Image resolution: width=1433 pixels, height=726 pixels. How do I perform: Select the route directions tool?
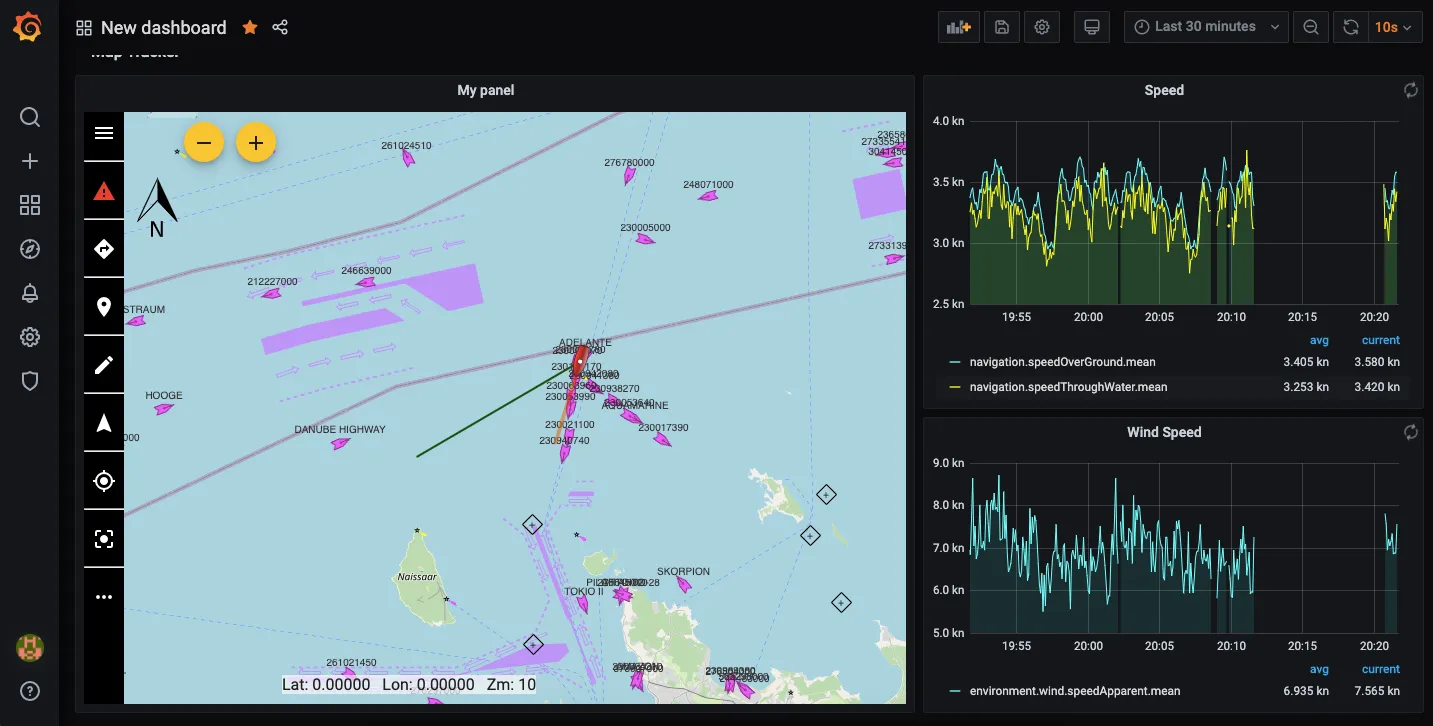tap(104, 249)
